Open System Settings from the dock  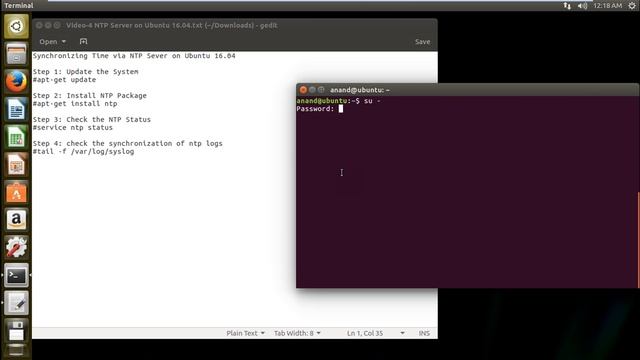(x=16, y=248)
